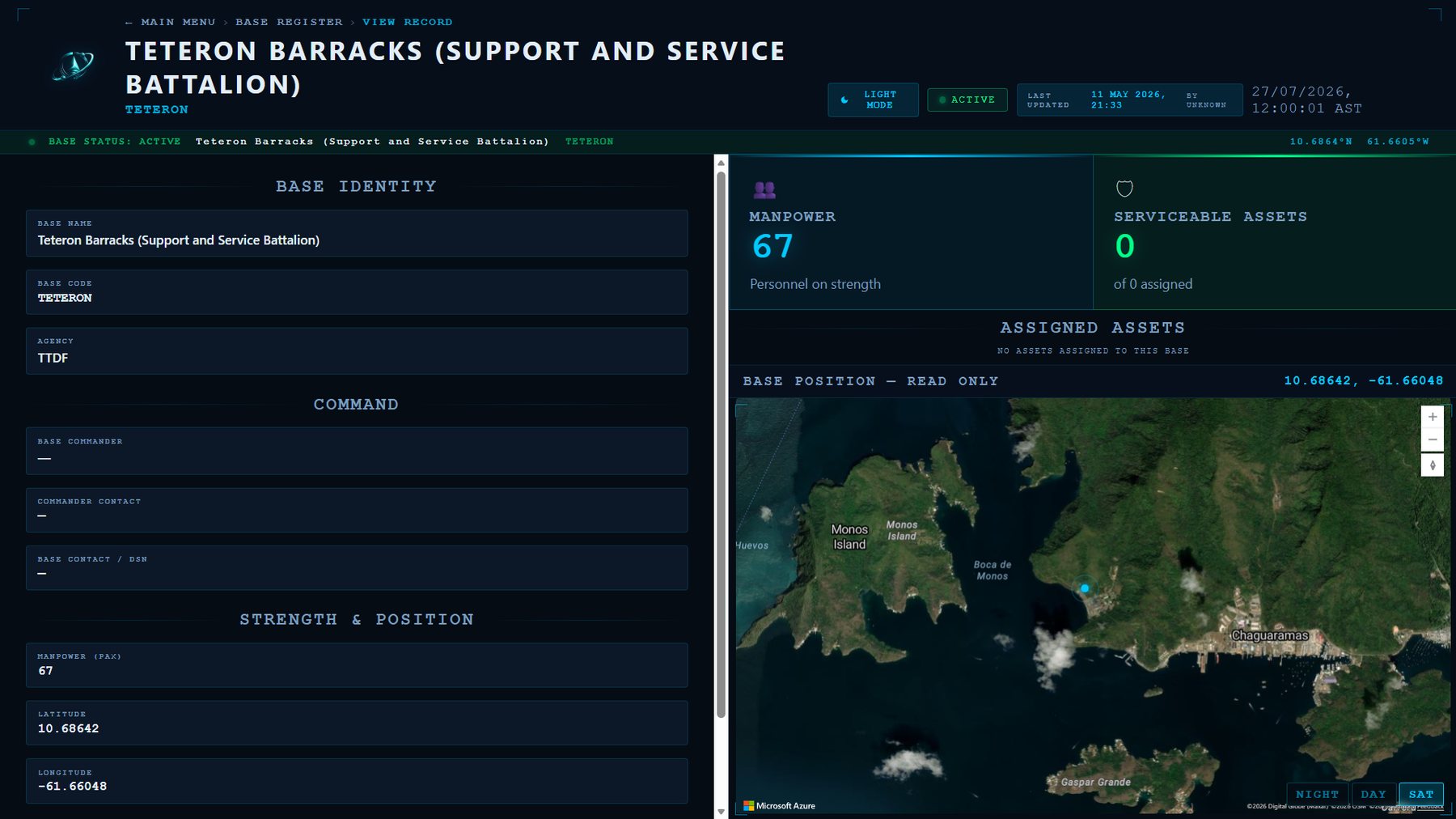Switch map to SAT satellite style
Viewport: 1456px width, 819px height.
coord(1421,794)
